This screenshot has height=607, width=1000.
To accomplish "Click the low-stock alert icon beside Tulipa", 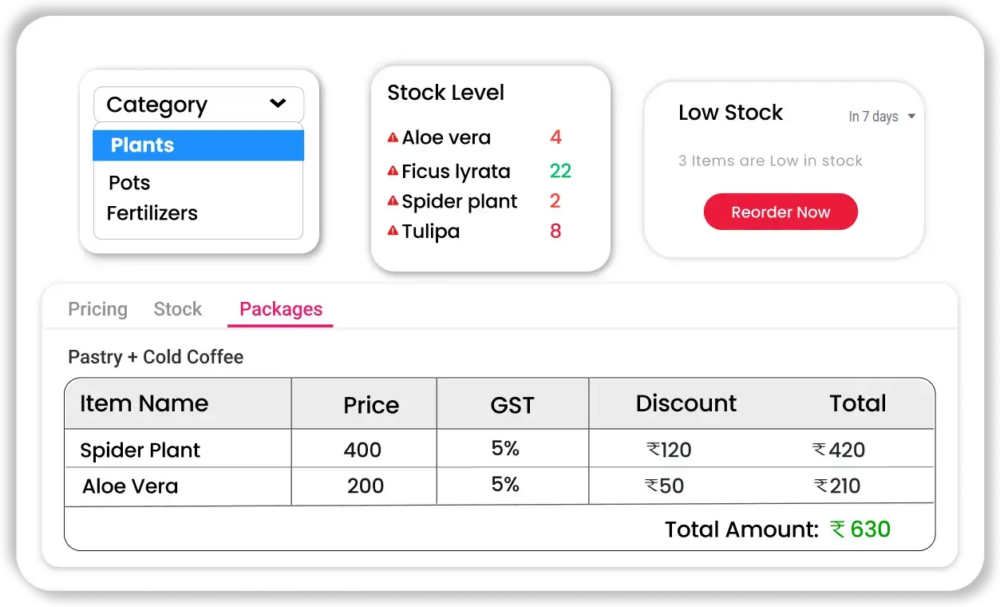I will pyautogui.click(x=391, y=231).
